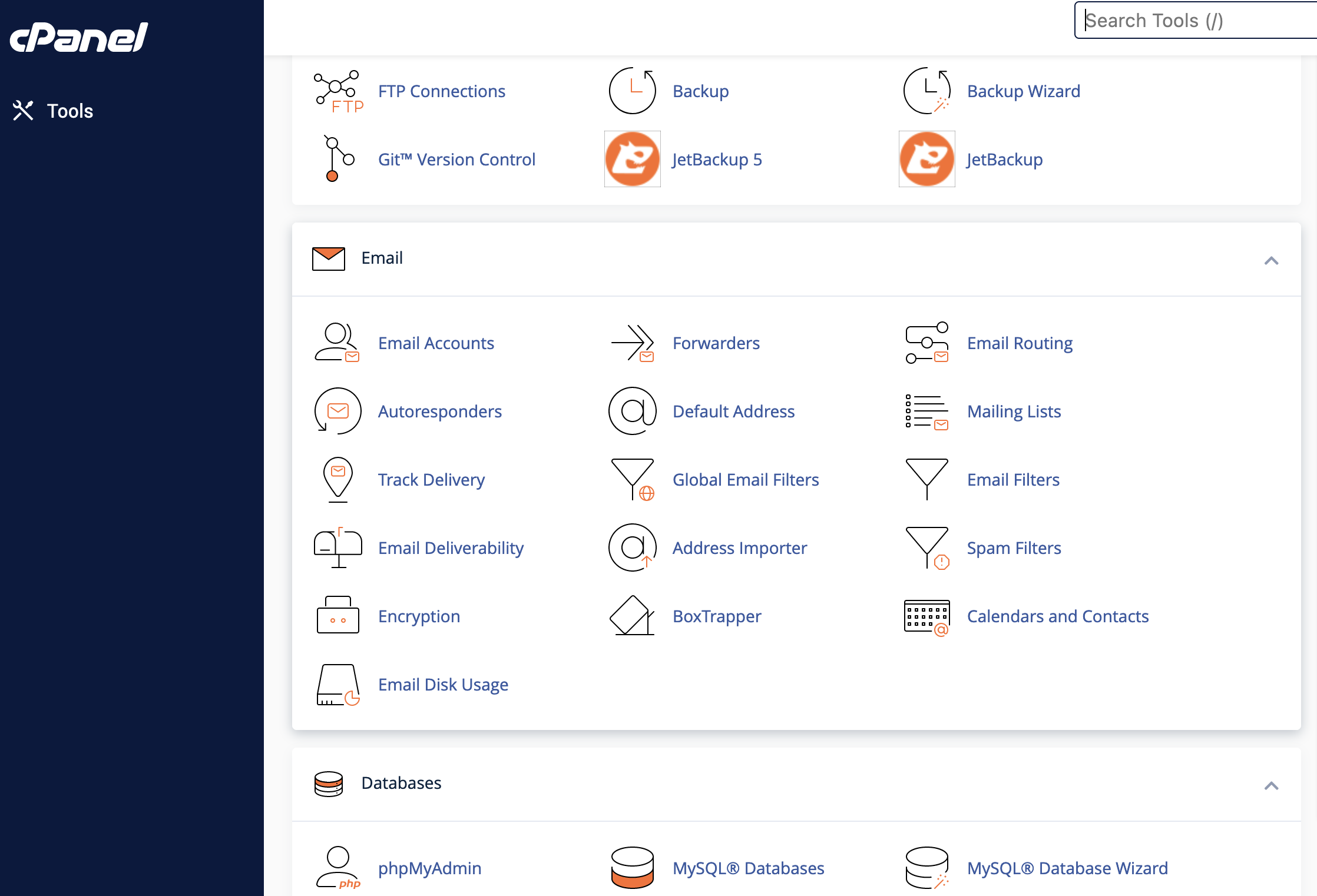Click the Email section title text
This screenshot has width=1317, height=896.
(382, 258)
